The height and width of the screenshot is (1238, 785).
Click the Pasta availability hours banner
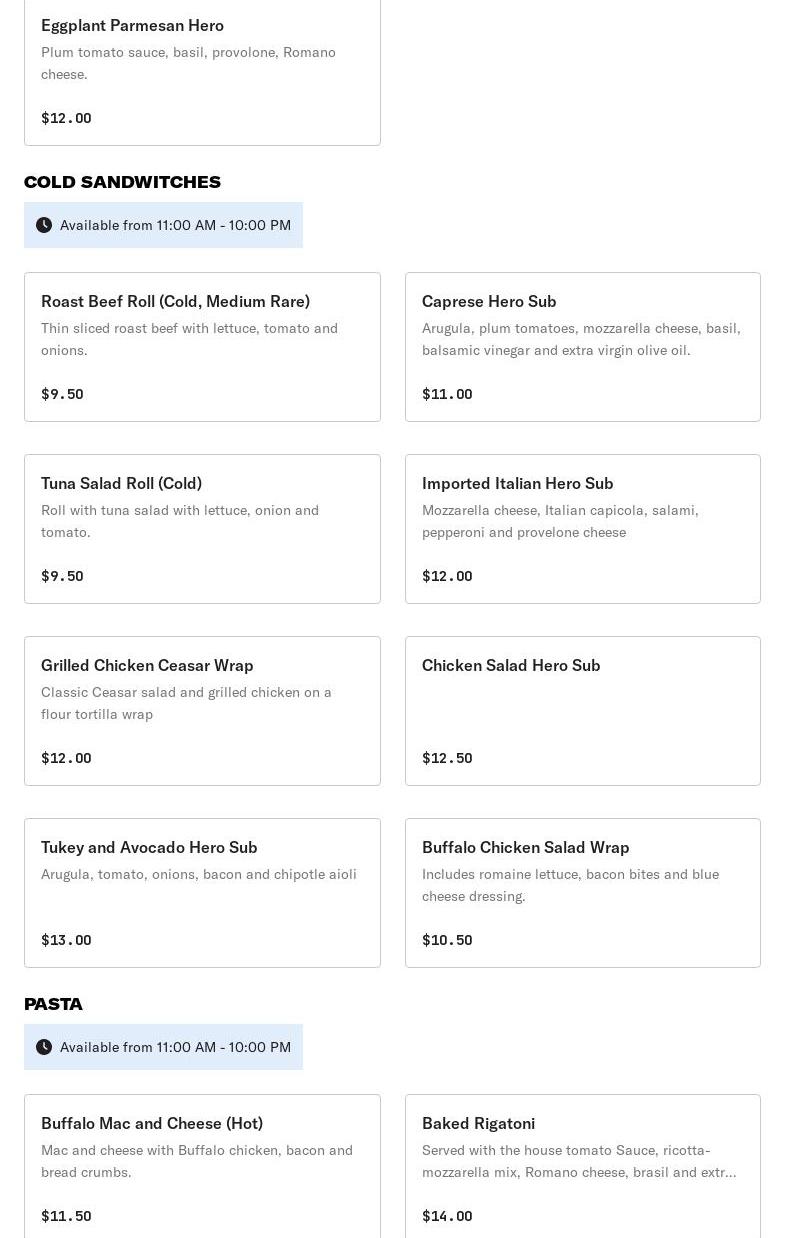point(175,1047)
